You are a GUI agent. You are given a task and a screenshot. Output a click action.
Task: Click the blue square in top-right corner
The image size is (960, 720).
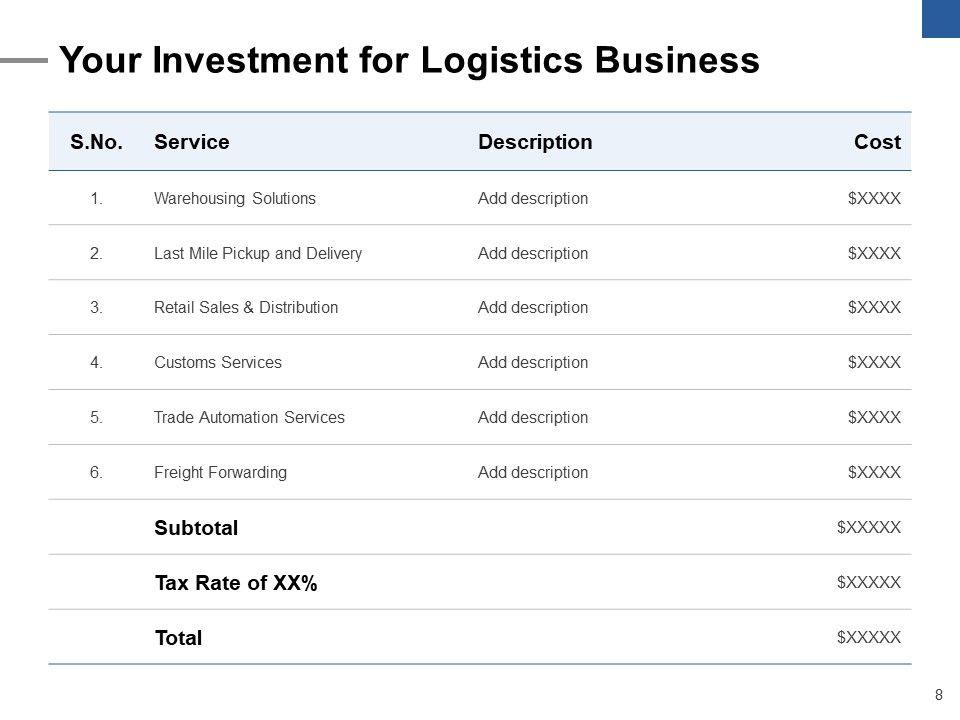pyautogui.click(x=940, y=18)
